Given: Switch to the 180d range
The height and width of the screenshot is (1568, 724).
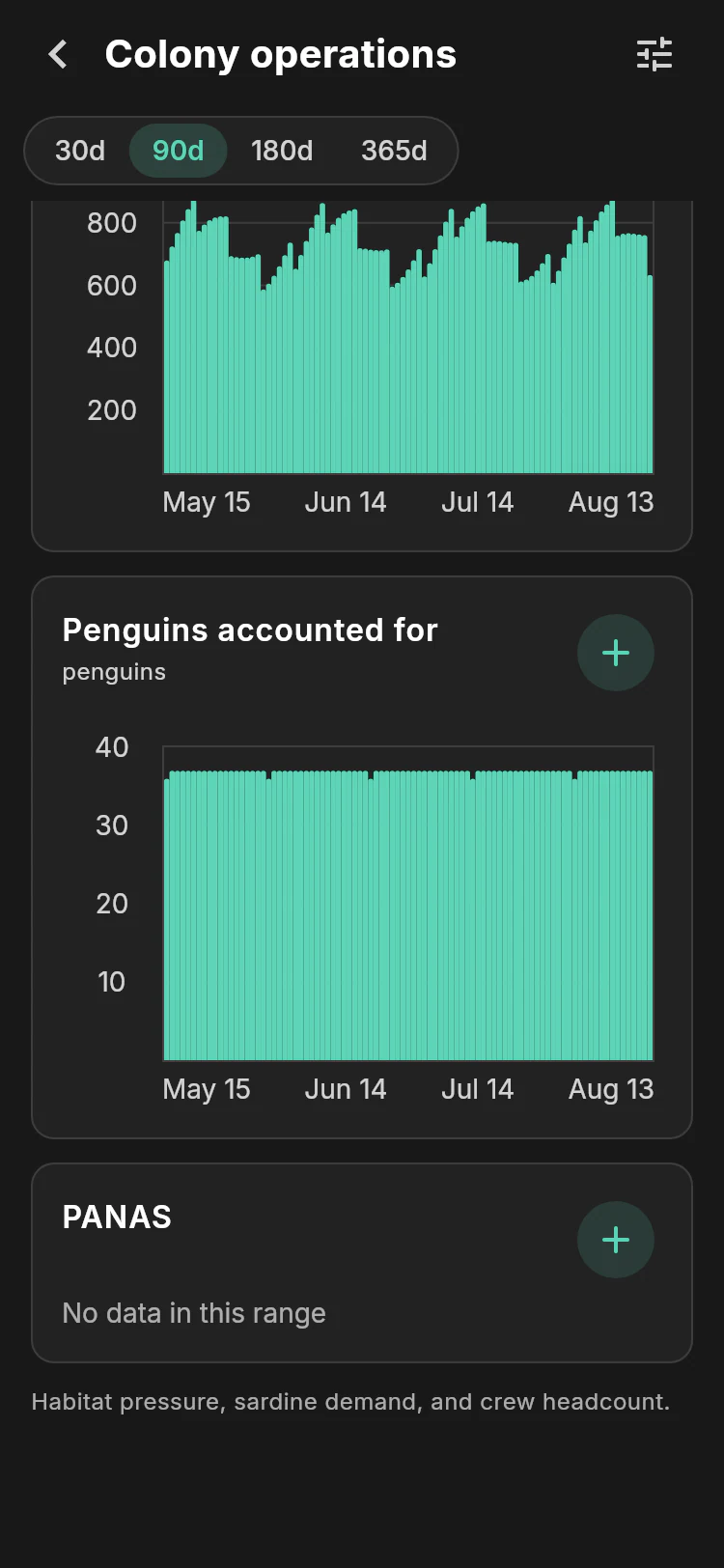Looking at the screenshot, I should pos(282,151).
